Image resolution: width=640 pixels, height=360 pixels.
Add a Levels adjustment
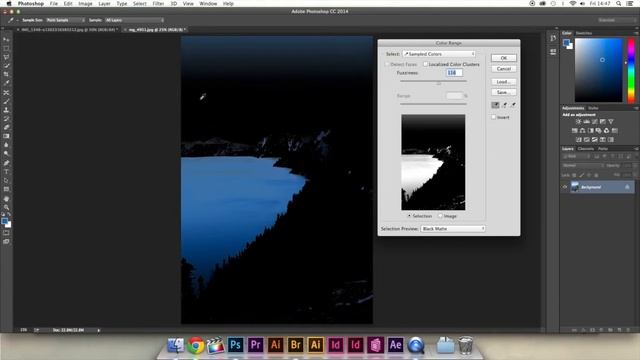[587, 122]
